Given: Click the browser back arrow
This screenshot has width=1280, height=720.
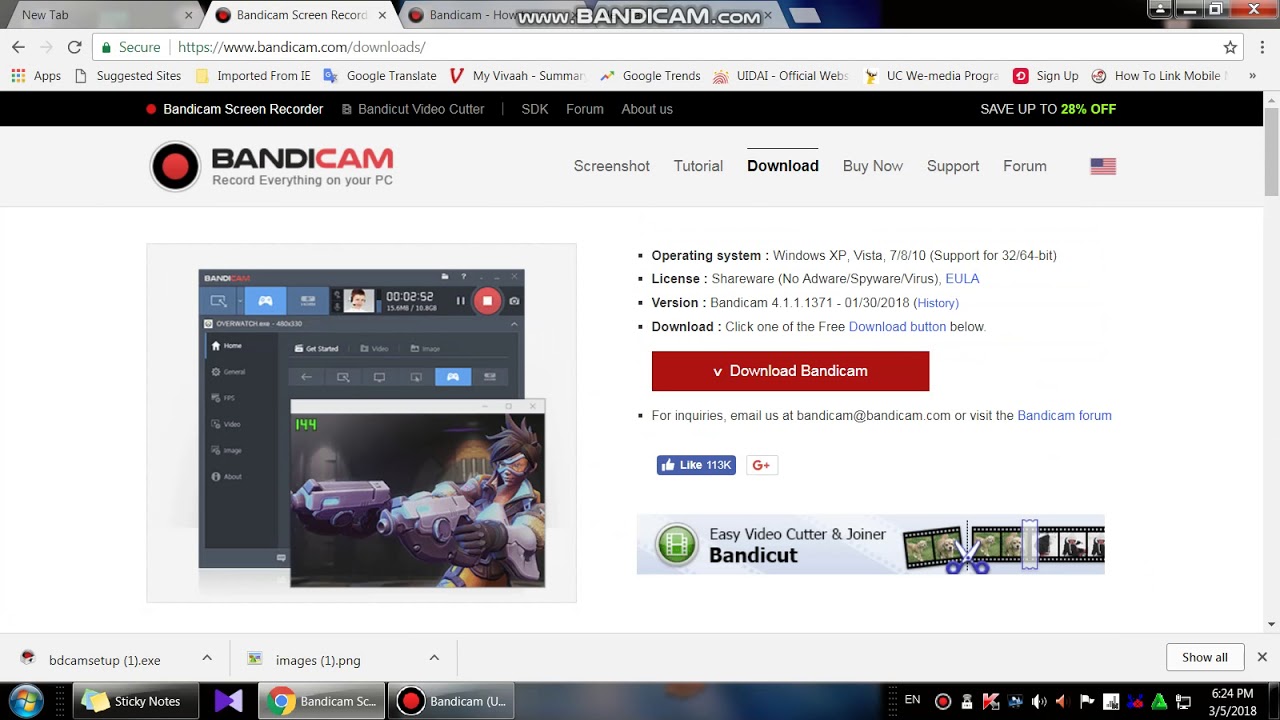Looking at the screenshot, I should pyautogui.click(x=18, y=47).
